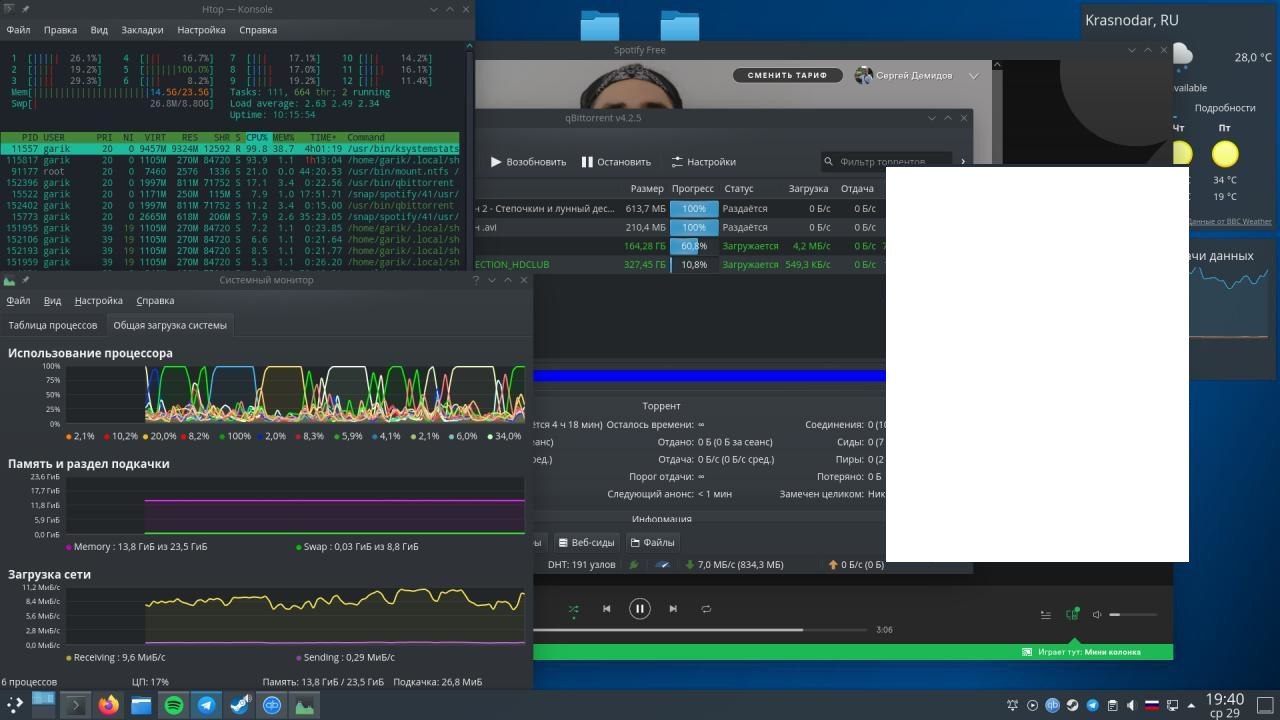Switch to System Monitor via taskbar icon
1280x720 pixels.
[x=304, y=705]
